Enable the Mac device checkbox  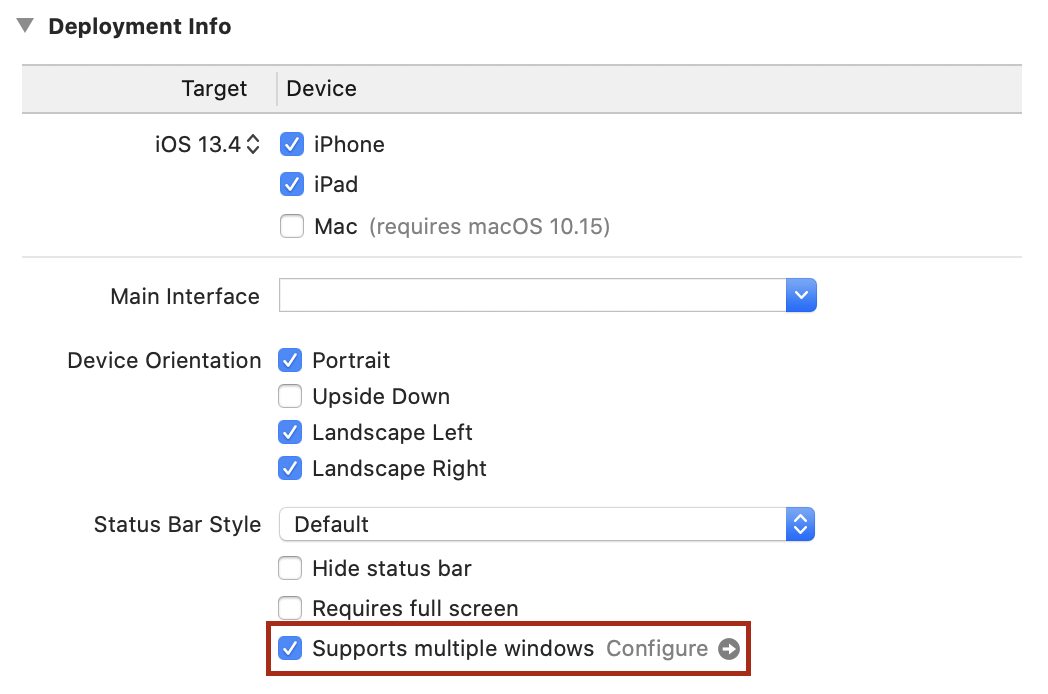point(292,227)
